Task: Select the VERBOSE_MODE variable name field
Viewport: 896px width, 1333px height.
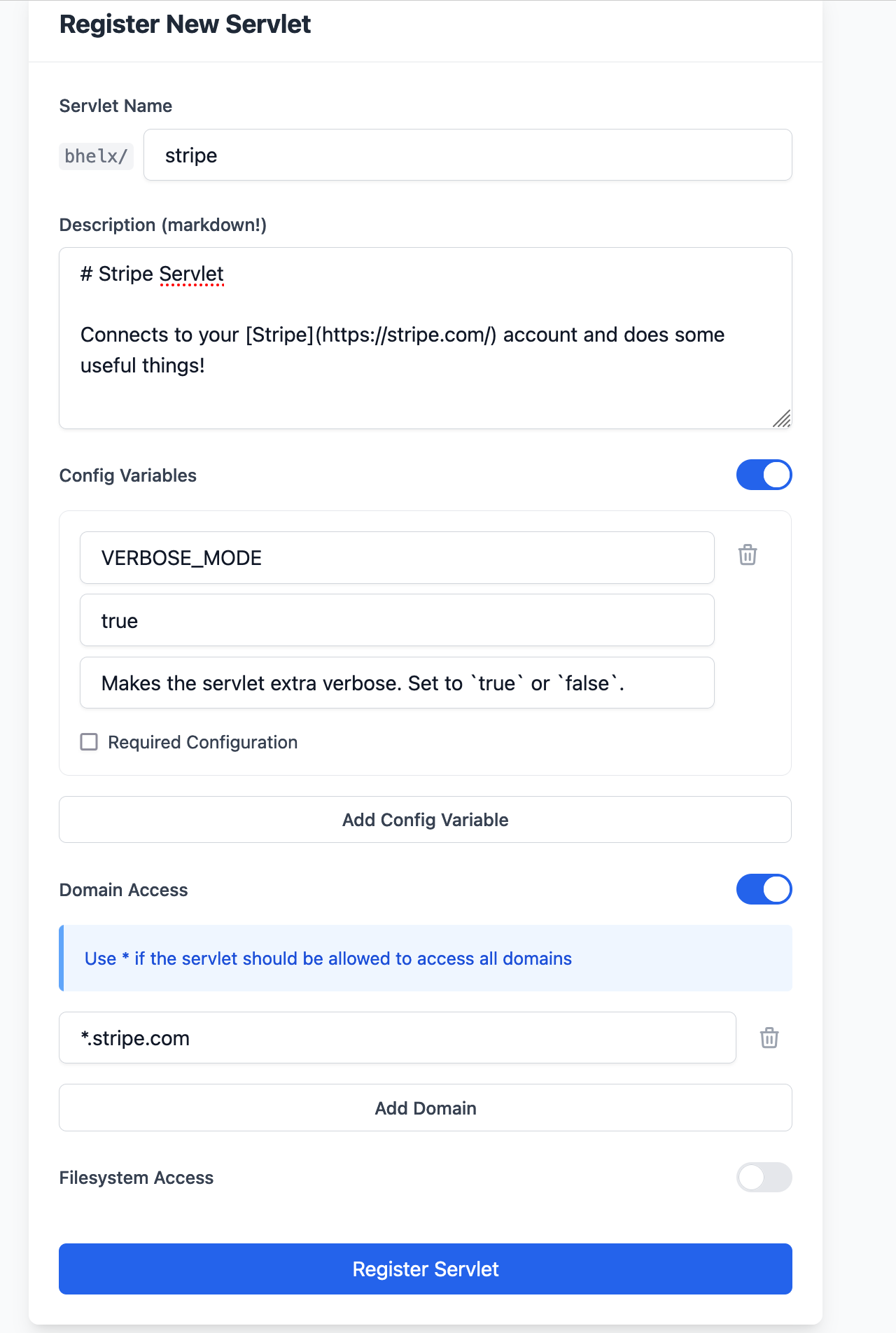Action: (x=396, y=557)
